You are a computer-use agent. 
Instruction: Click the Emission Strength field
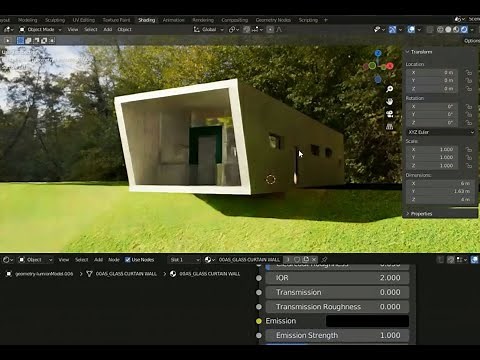pyautogui.click(x=337, y=335)
